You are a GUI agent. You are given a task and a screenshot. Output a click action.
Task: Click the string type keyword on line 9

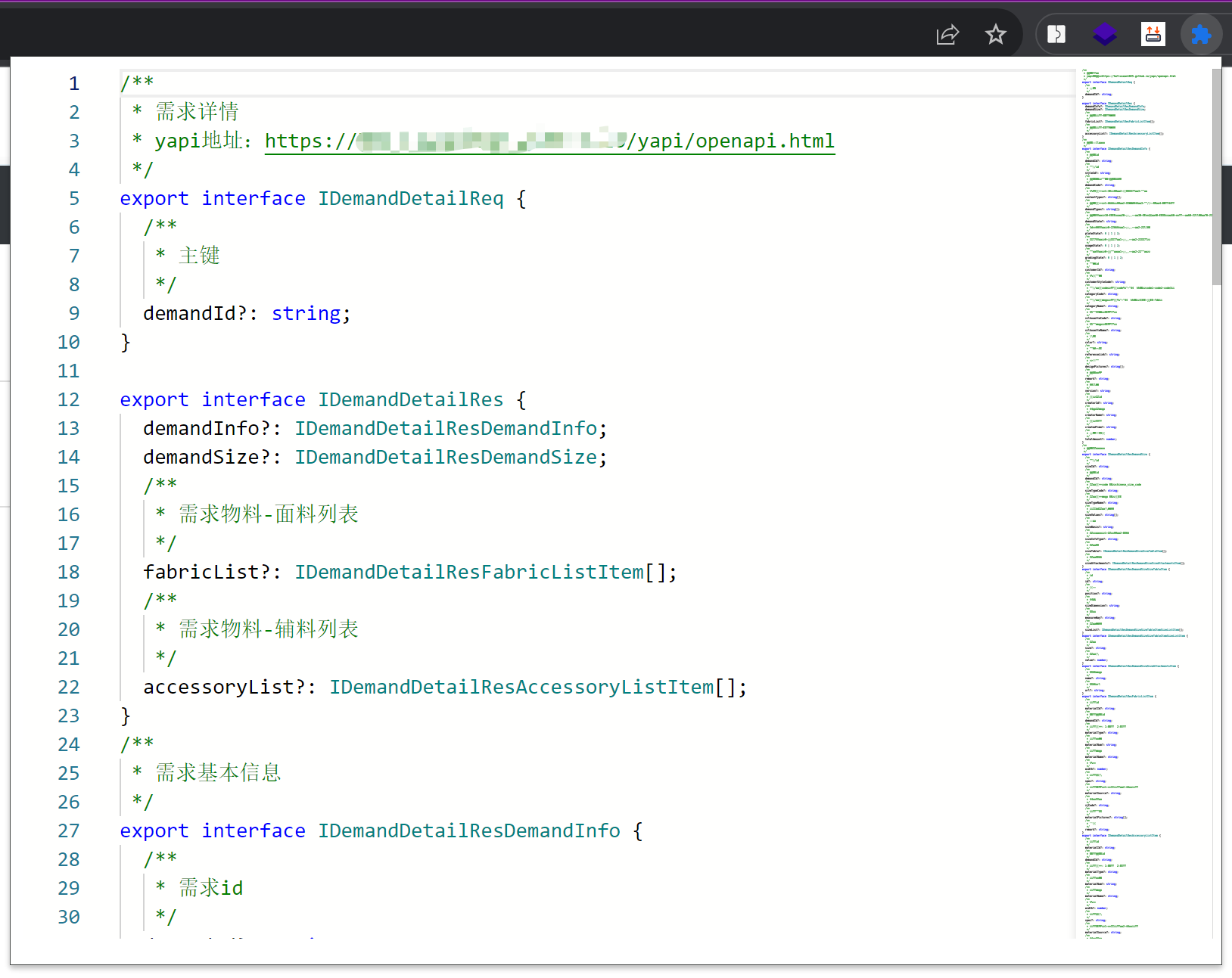click(306, 313)
